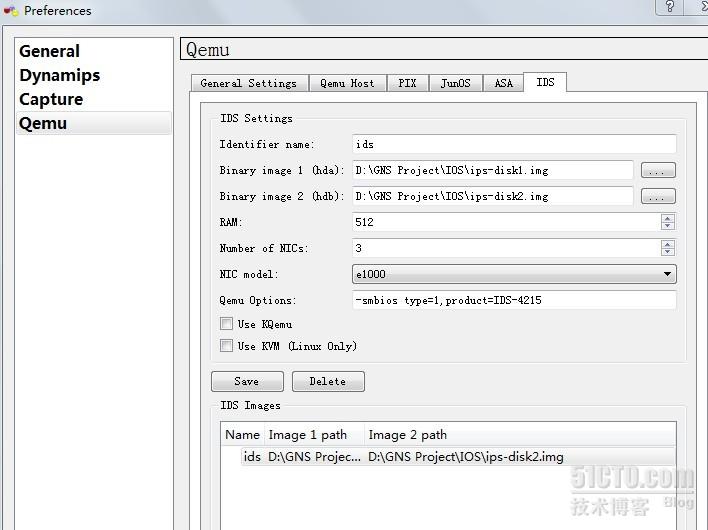
Task: Enable the Use KQemu checkbox
Action: (226, 323)
